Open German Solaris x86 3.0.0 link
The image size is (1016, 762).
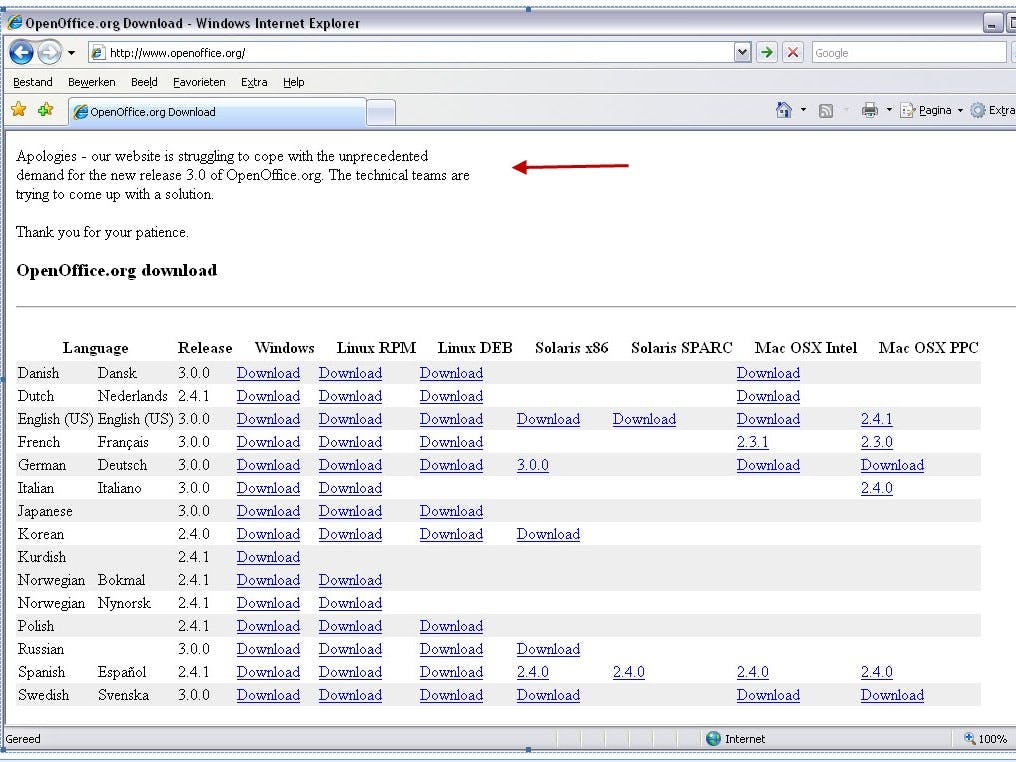(x=533, y=465)
